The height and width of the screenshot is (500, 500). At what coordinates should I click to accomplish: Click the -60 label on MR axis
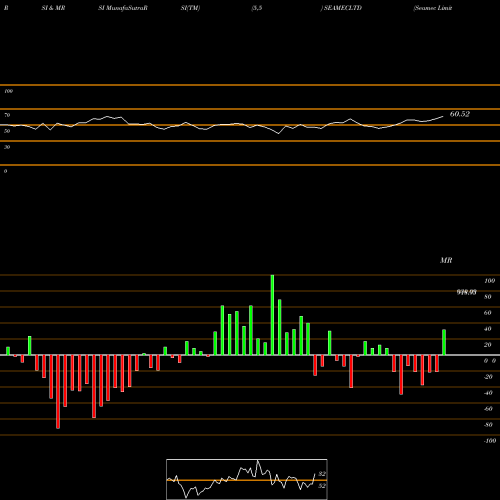click(488, 409)
